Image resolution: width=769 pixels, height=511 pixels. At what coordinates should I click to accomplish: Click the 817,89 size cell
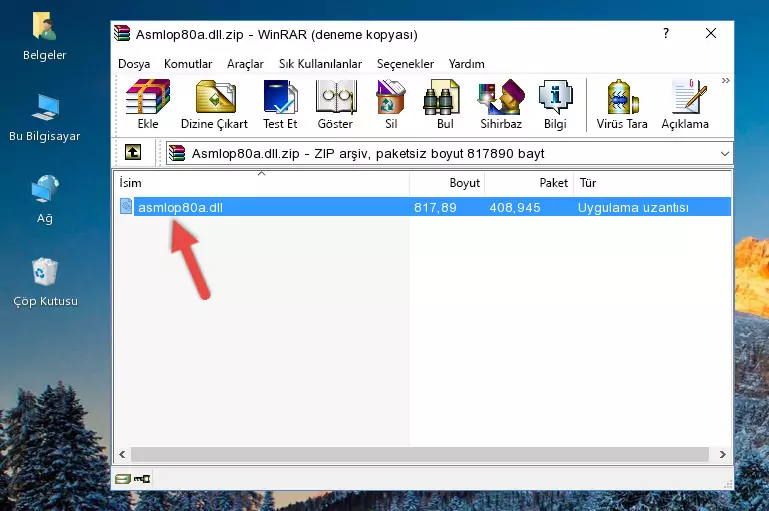coord(435,207)
